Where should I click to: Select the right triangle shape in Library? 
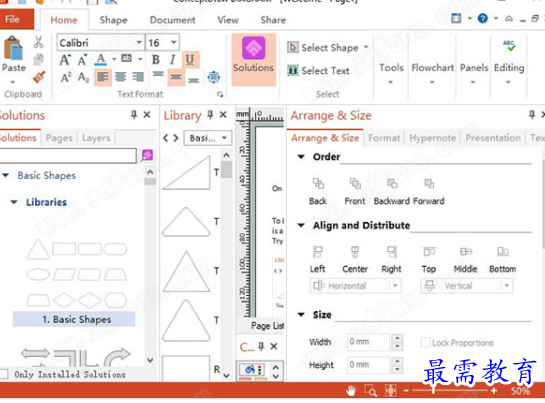tap(187, 173)
